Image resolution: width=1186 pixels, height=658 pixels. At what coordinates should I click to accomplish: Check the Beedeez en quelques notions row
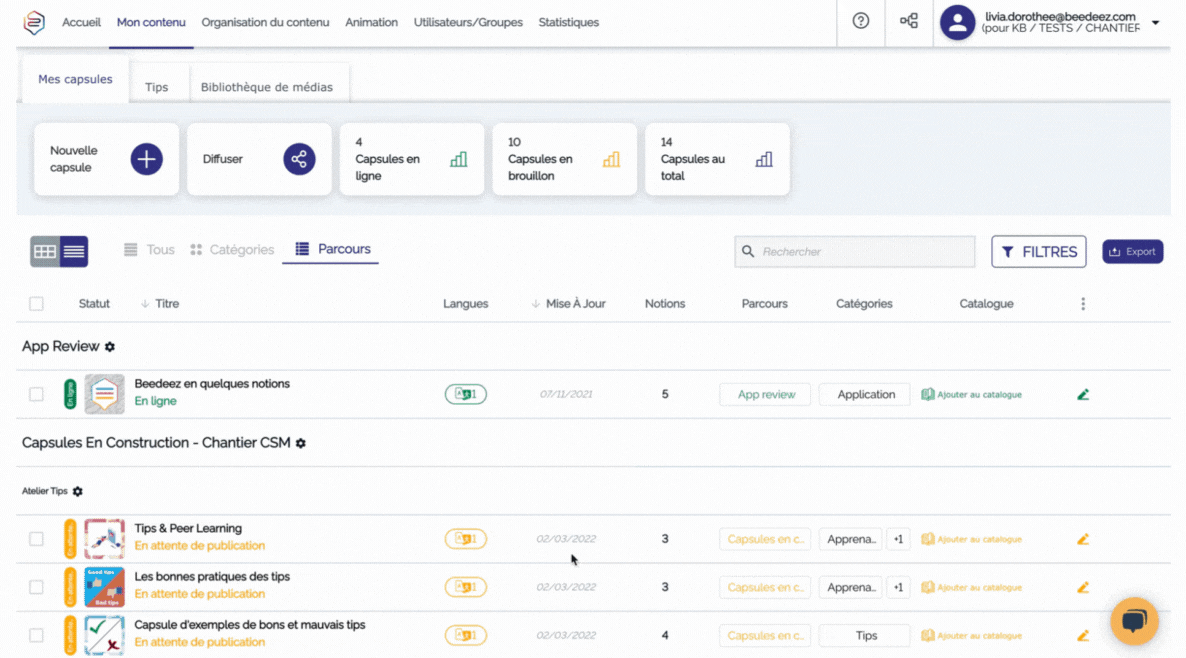(x=37, y=395)
